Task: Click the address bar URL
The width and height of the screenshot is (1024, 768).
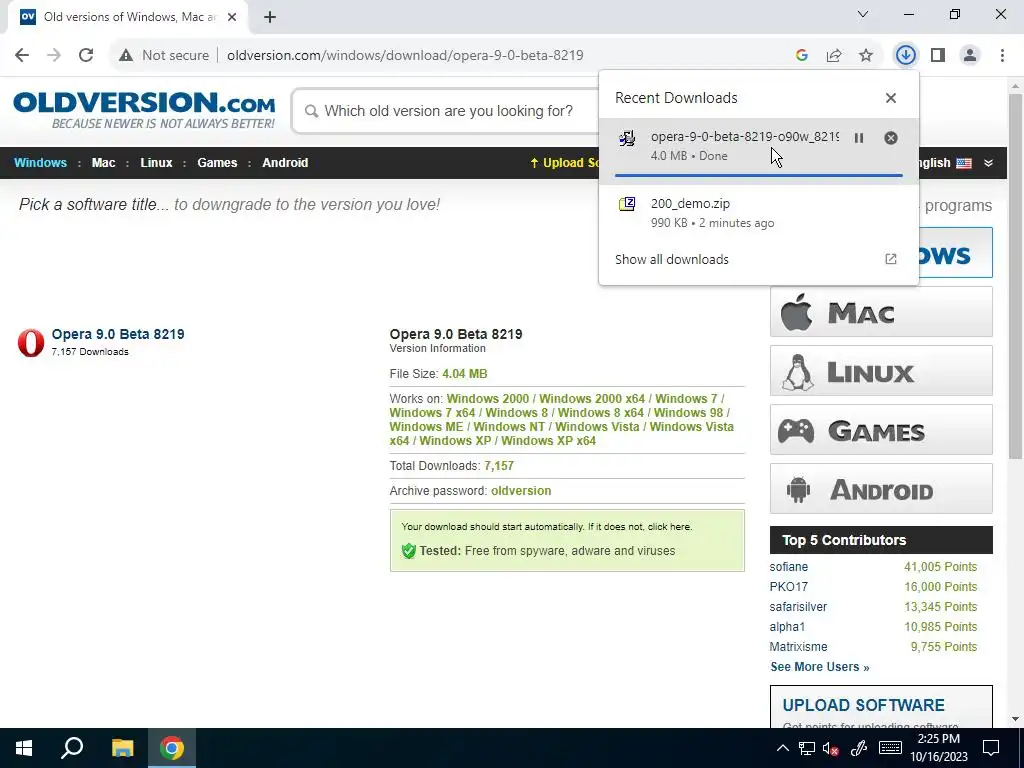Action: (405, 56)
